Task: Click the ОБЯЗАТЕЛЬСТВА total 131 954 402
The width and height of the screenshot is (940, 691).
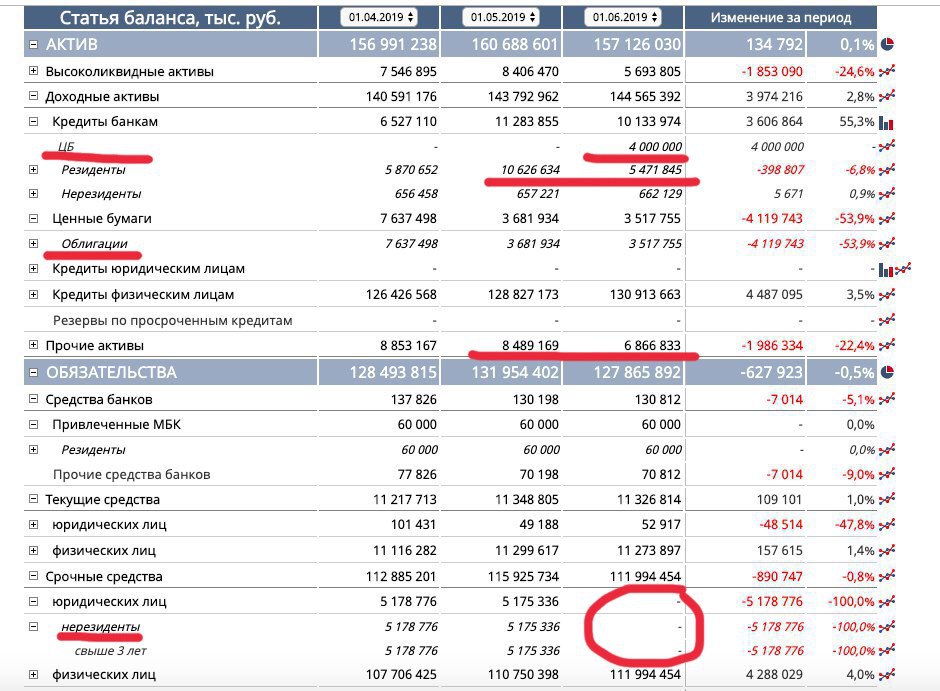Action: (x=514, y=372)
